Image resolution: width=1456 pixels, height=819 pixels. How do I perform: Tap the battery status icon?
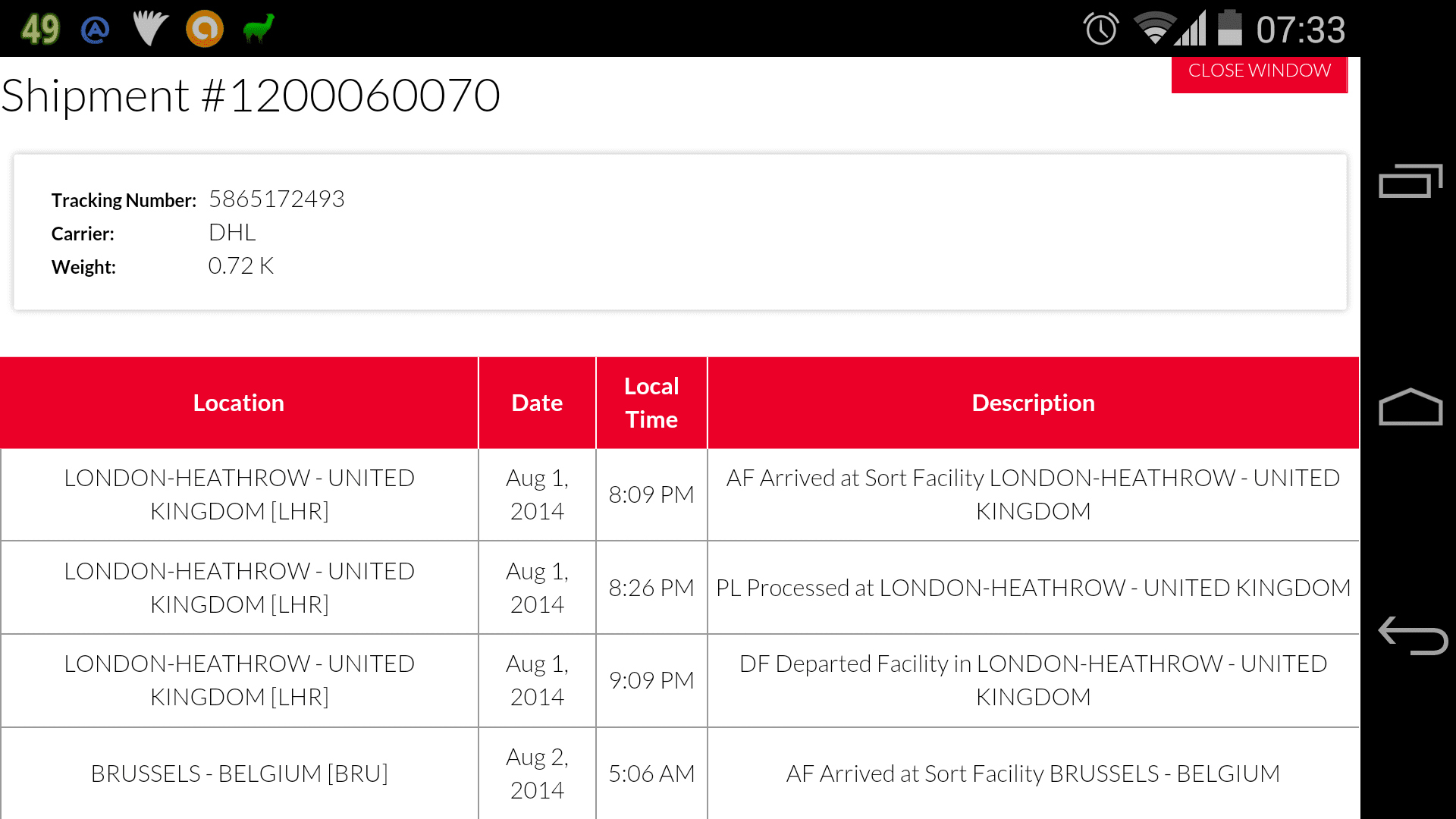[1229, 28]
